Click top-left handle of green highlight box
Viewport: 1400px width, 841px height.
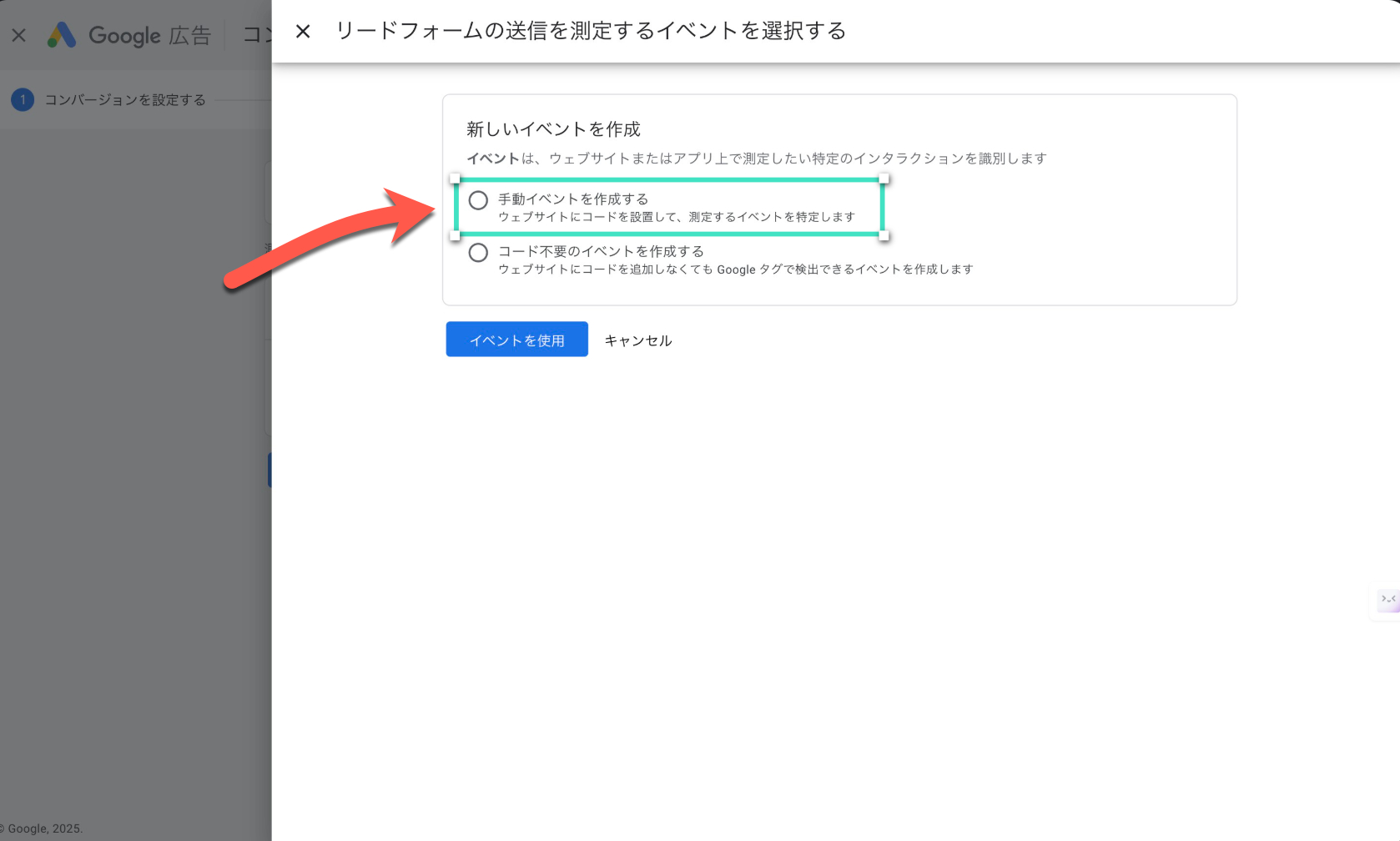[x=455, y=179]
